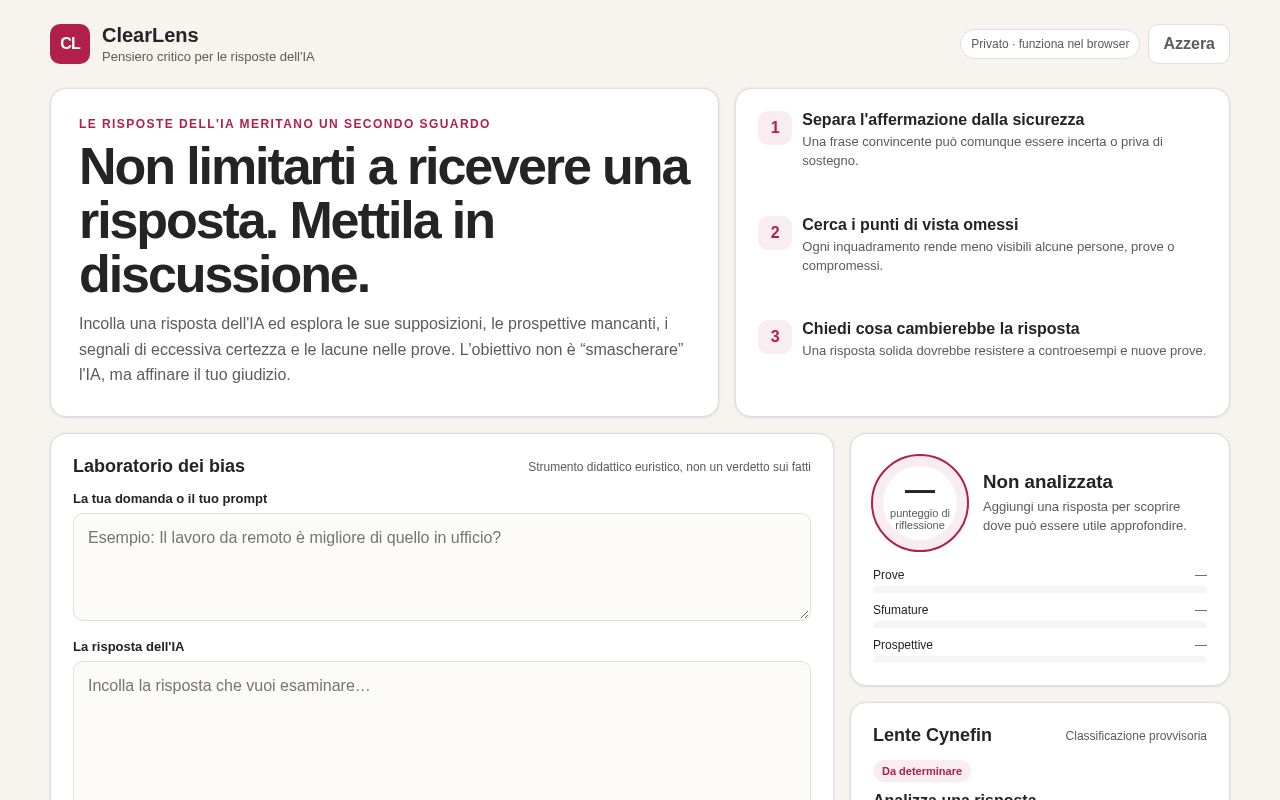Click the 'Prospettive' score label
This screenshot has height=800, width=1280.
click(x=903, y=645)
